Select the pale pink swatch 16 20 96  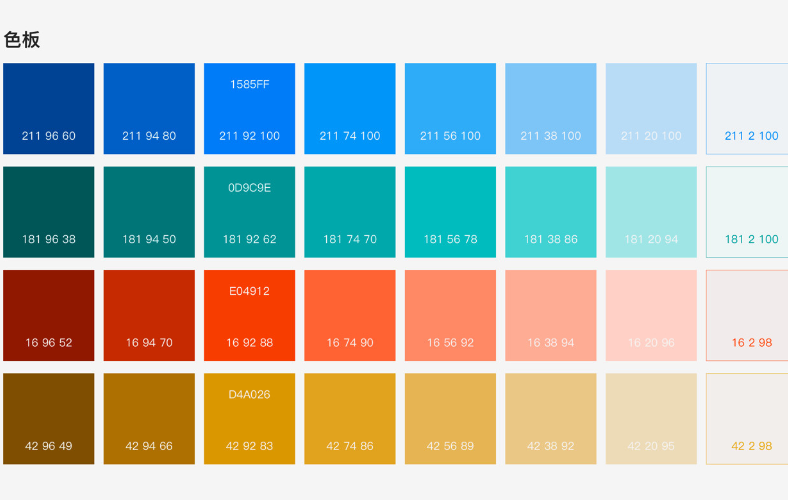(651, 315)
